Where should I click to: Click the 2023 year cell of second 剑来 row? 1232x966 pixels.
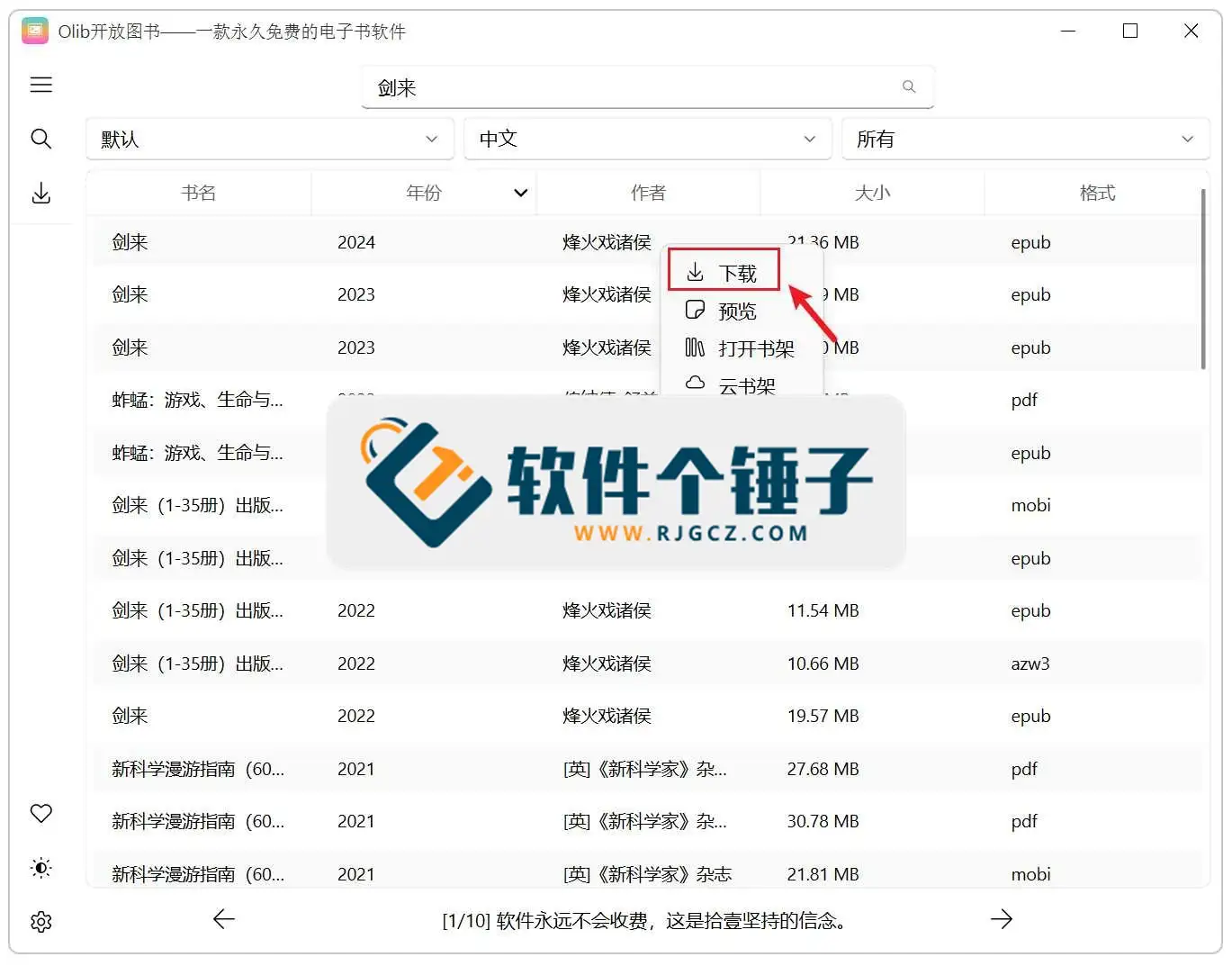click(356, 294)
